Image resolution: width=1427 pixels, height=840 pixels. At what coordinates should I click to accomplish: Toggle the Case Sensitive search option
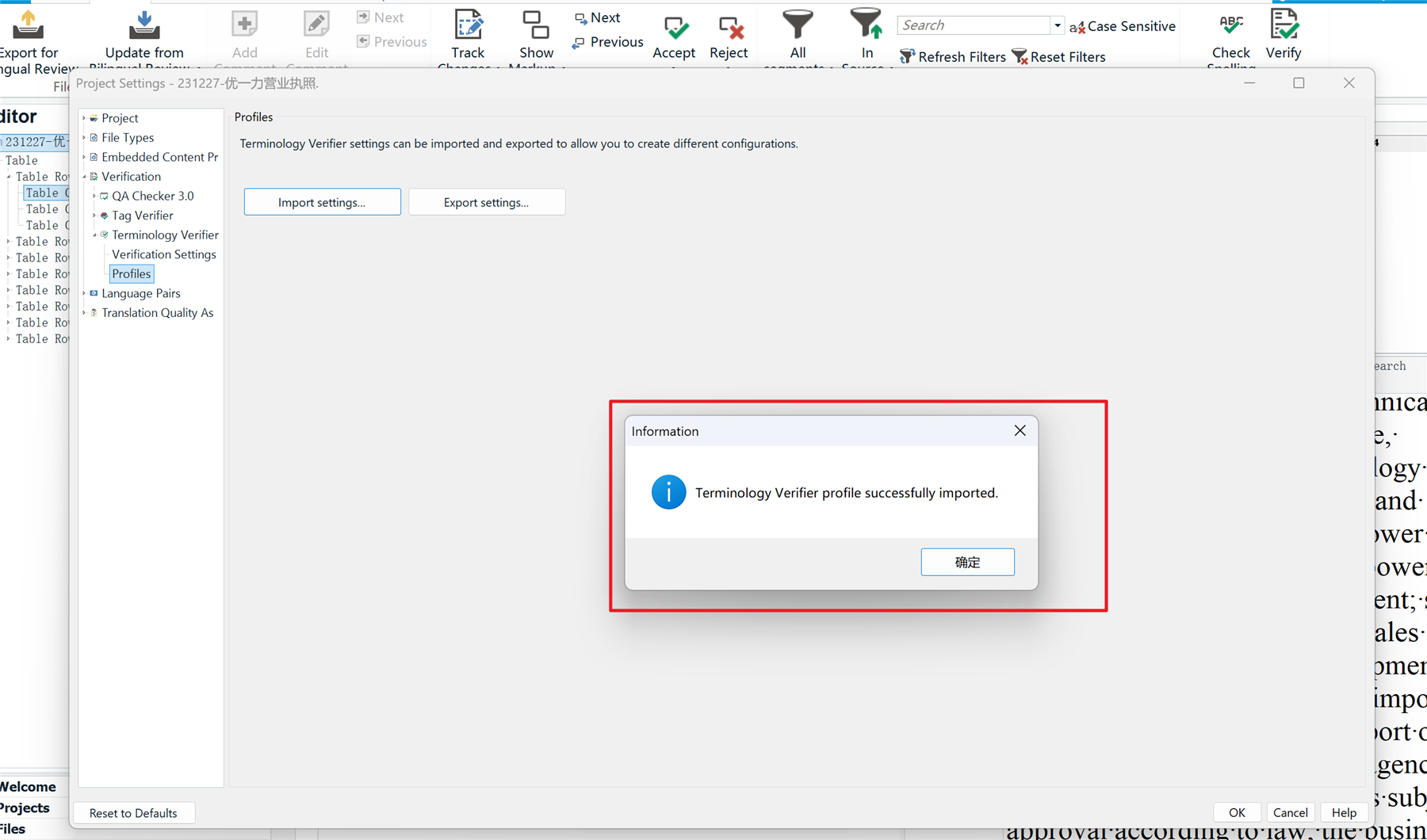[1122, 26]
